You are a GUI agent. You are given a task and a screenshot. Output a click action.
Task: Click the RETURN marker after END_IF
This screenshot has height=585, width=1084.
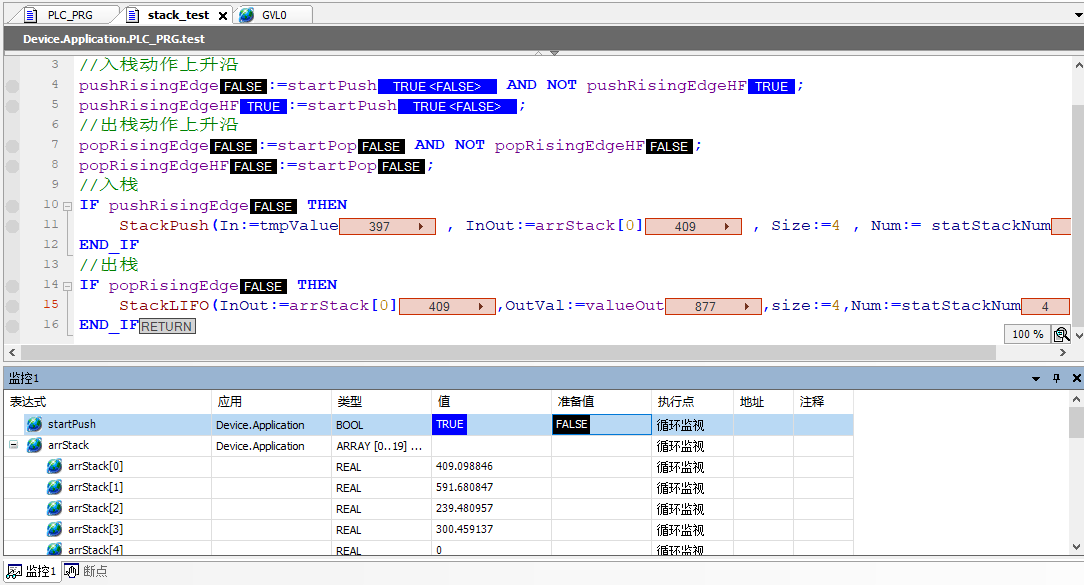pyautogui.click(x=167, y=326)
